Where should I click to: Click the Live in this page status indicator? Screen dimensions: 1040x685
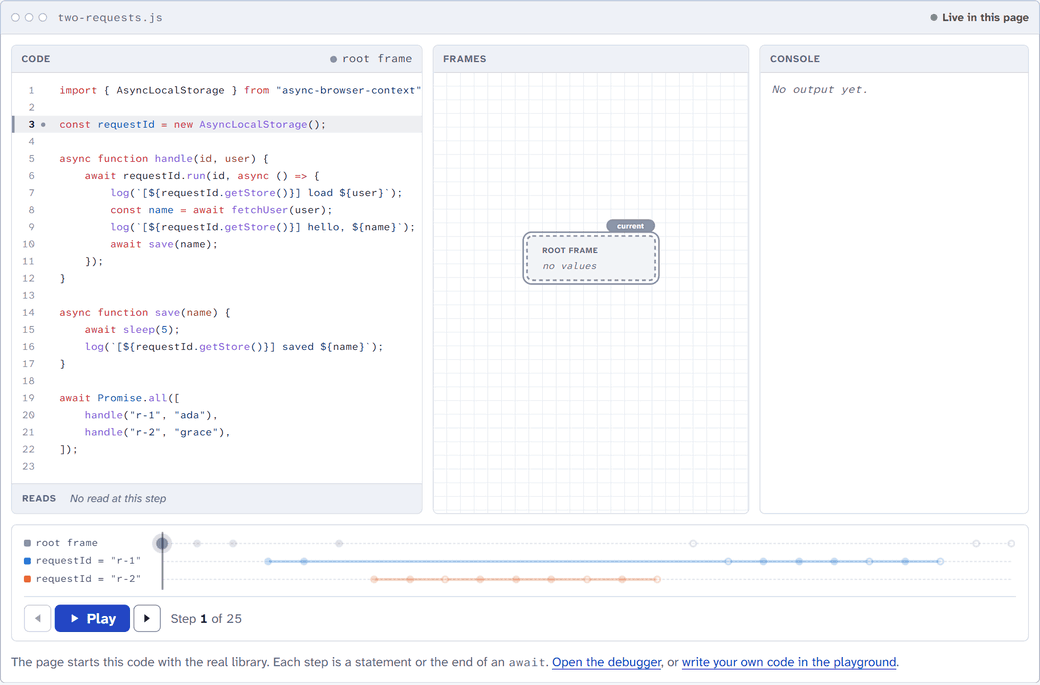click(x=979, y=17)
